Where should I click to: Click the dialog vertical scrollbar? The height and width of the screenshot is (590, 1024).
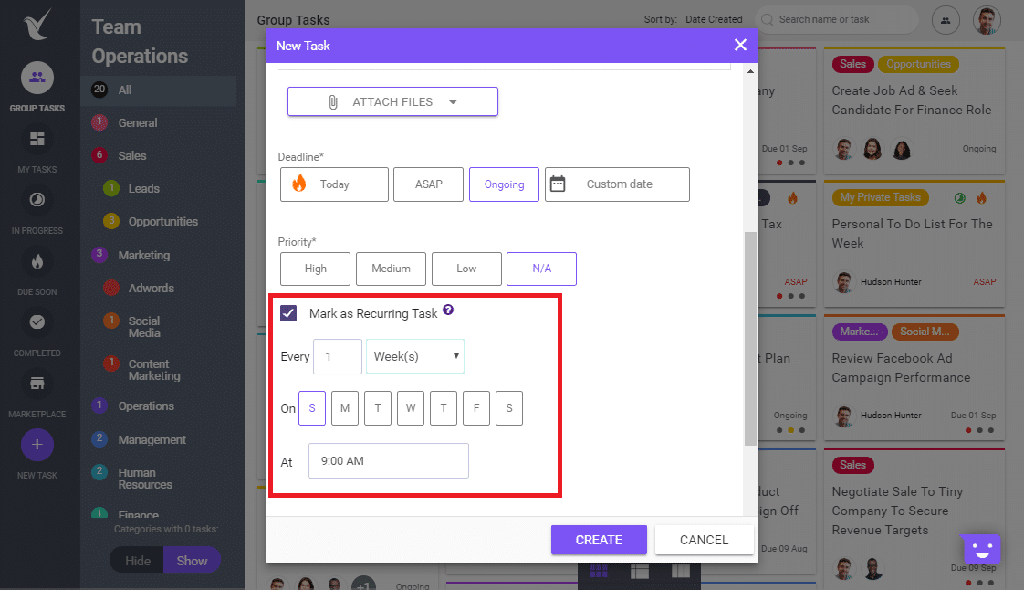coord(750,338)
